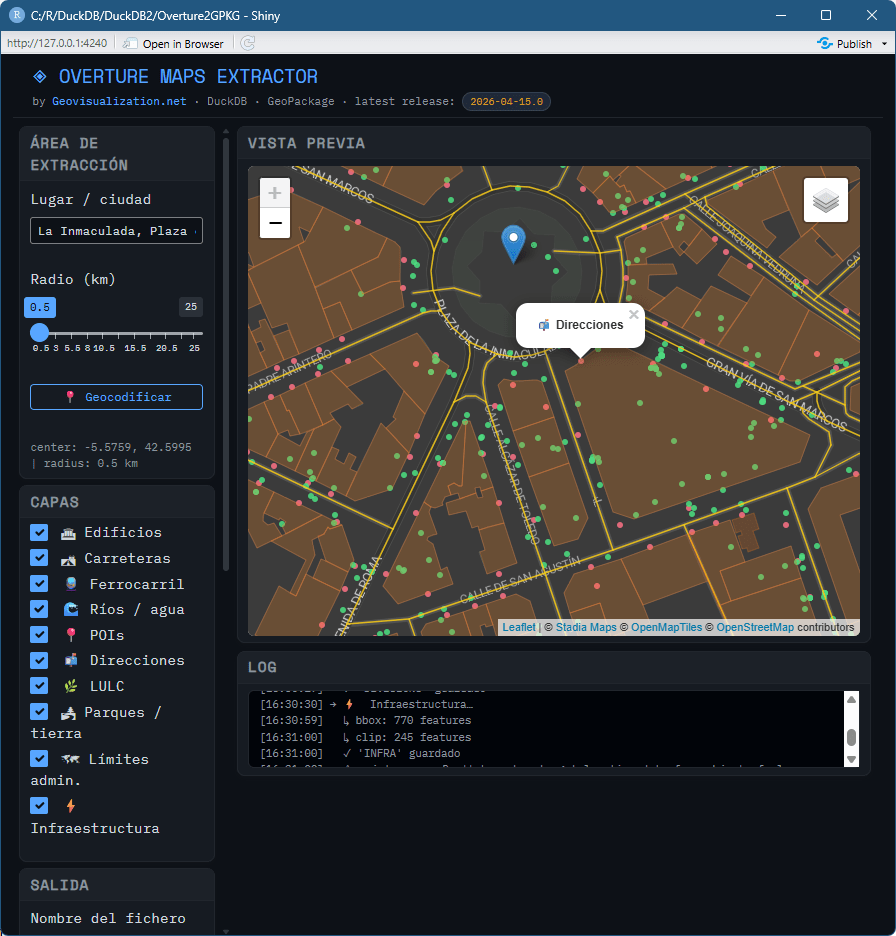This screenshot has width=896, height=936.
Task: Zoom out on the map preview
Action: pos(275,223)
